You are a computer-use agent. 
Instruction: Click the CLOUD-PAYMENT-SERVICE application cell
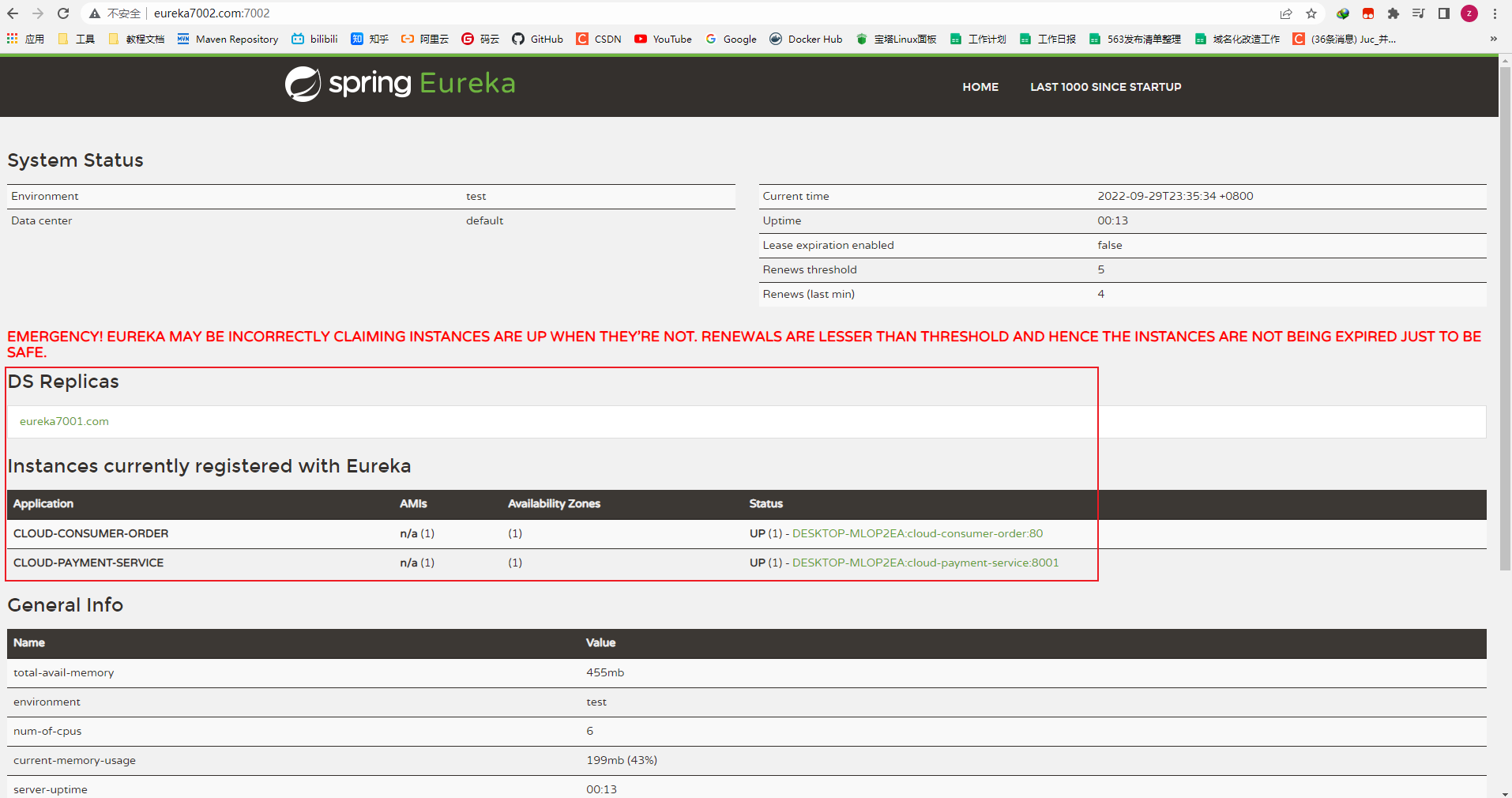pos(88,563)
